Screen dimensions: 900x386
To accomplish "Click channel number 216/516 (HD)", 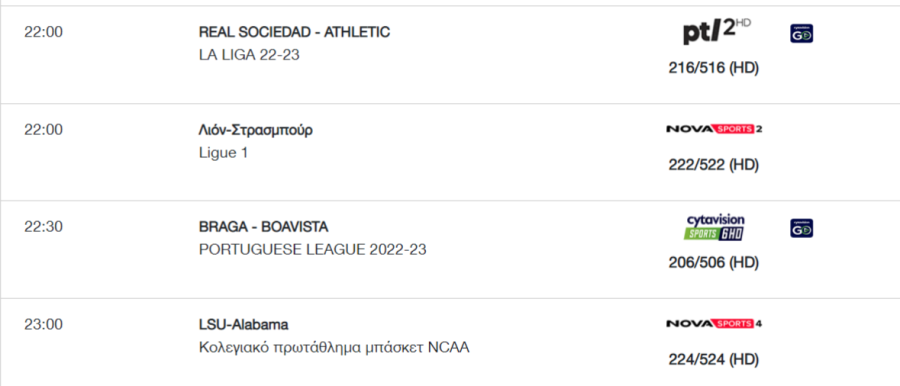I will pyautogui.click(x=713, y=68).
